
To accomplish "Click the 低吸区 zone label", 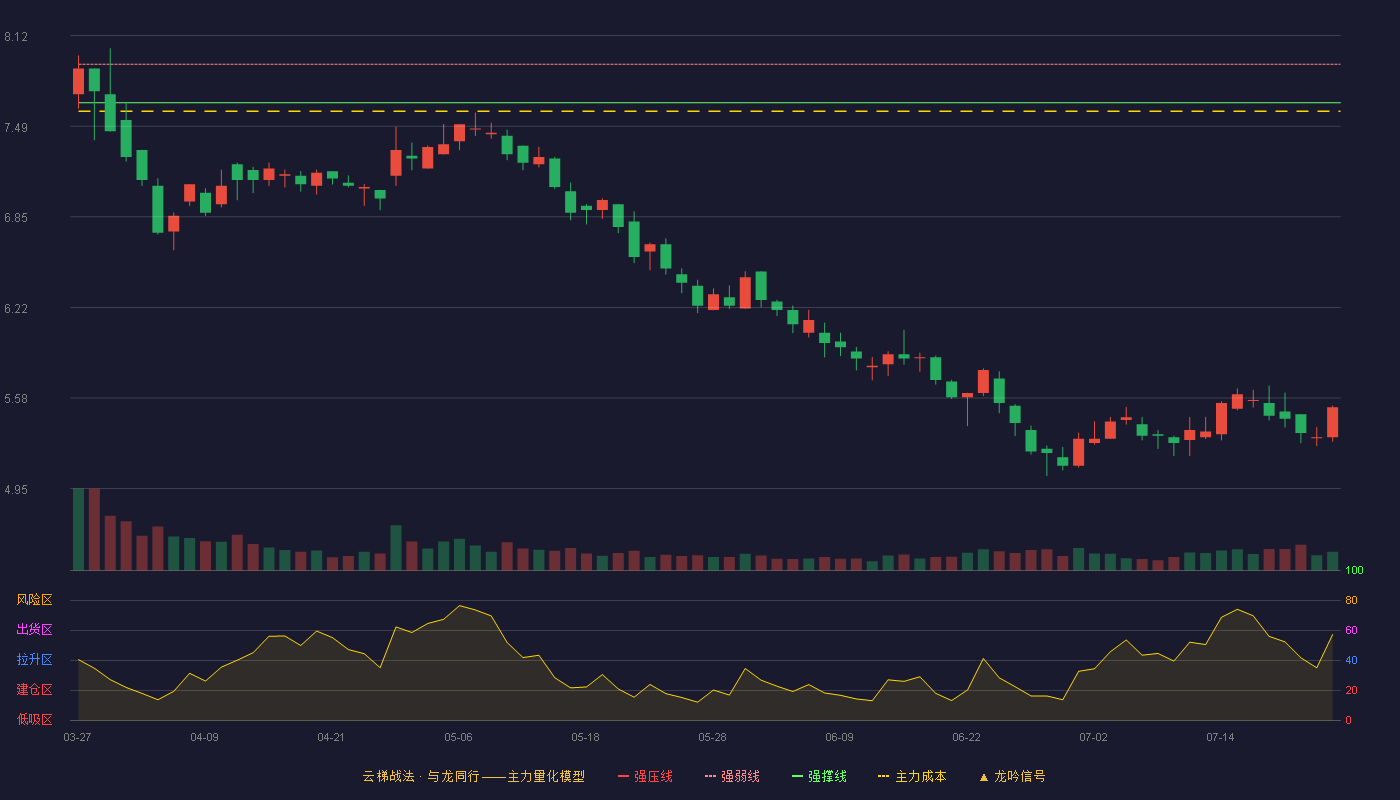I will coord(34,720).
